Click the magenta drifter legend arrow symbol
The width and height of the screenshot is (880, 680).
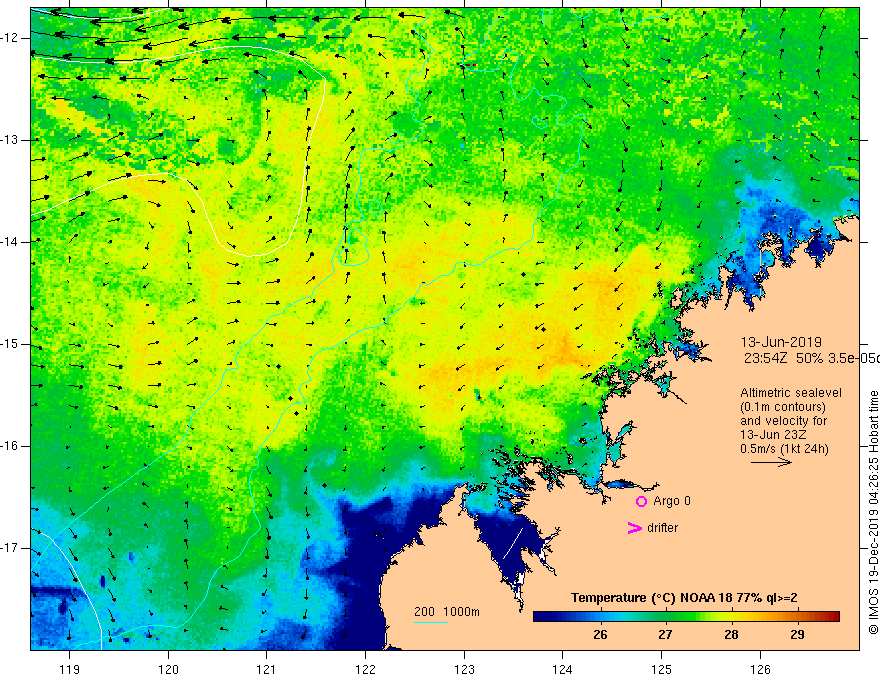coord(634,528)
